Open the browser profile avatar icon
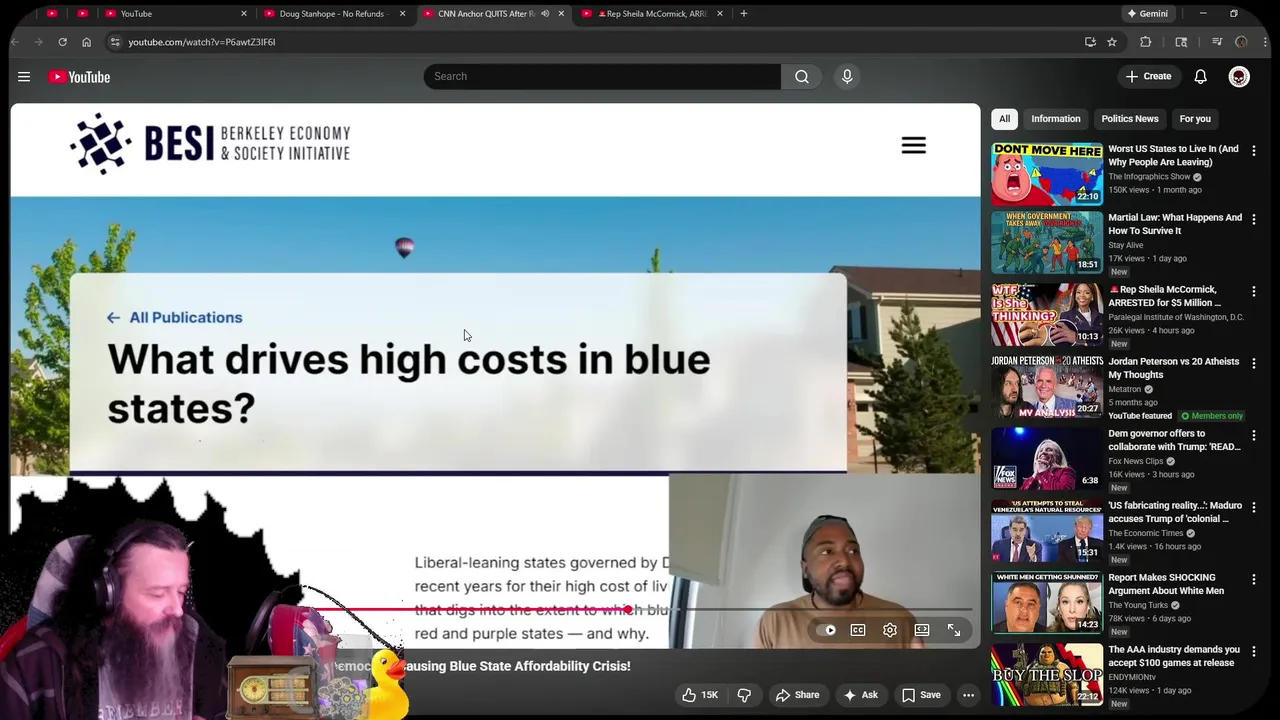1280x720 pixels. click(x=1241, y=42)
